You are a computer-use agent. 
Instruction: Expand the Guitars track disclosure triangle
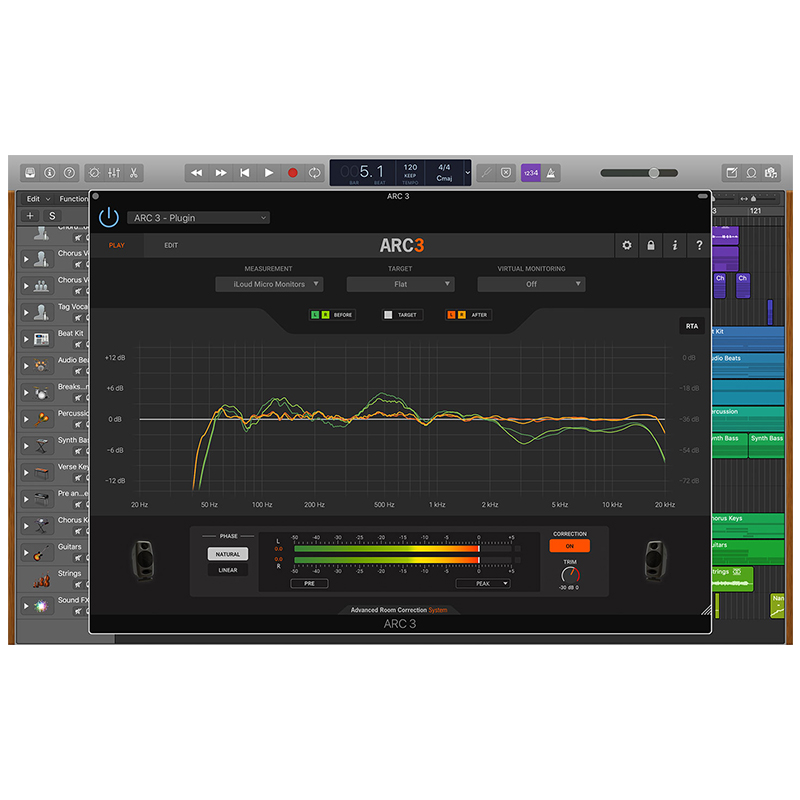coord(26,552)
